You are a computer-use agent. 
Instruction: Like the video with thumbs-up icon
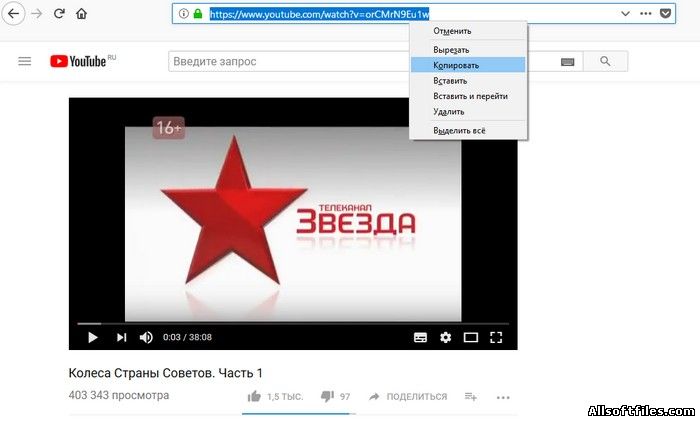click(x=254, y=396)
